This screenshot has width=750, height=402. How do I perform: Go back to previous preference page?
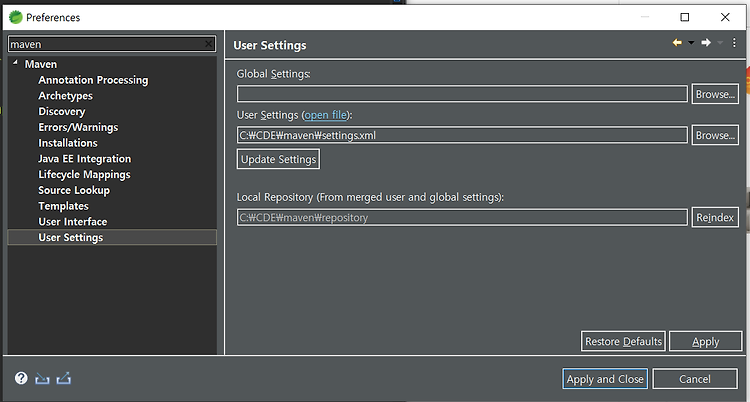click(677, 43)
